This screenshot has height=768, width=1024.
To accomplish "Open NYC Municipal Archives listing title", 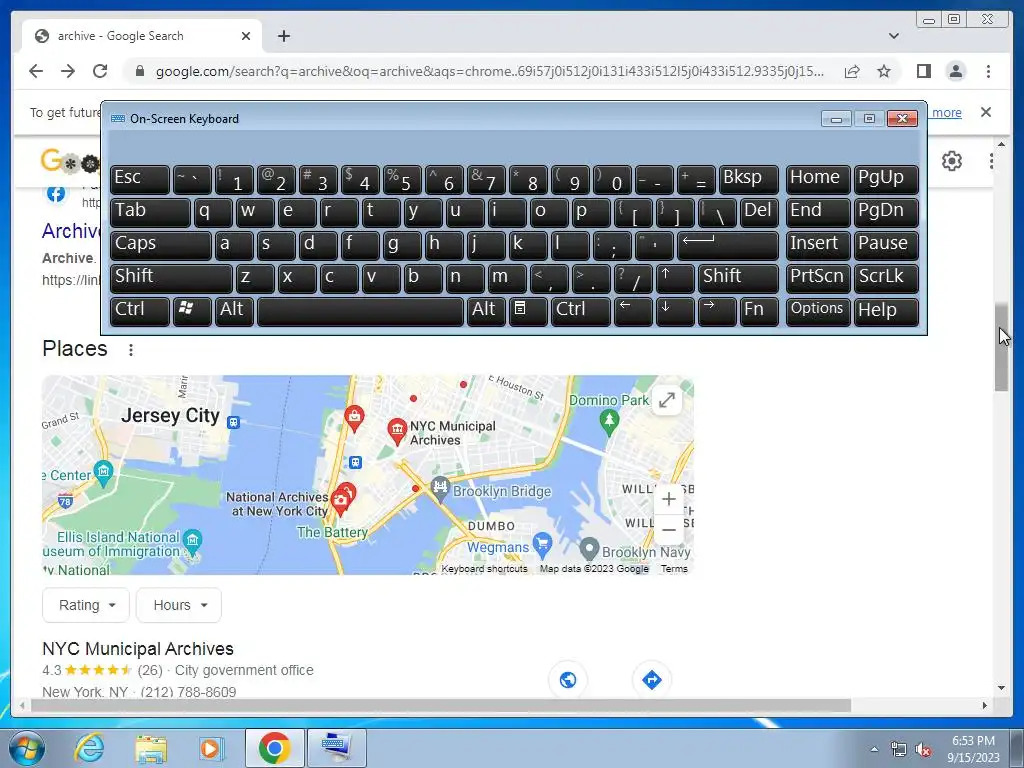I will click(x=138, y=648).
